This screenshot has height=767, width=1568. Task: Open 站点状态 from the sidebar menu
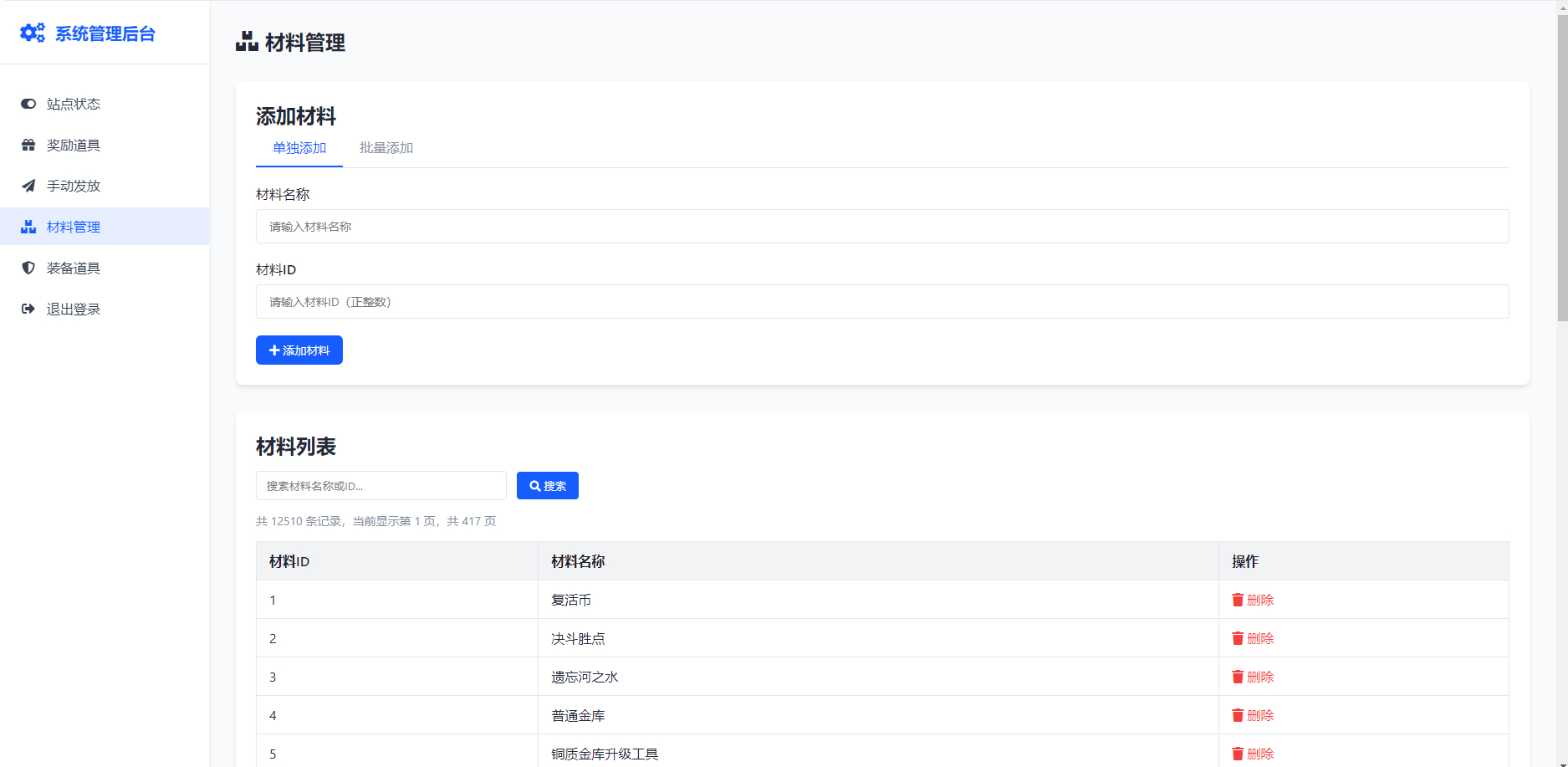pyautogui.click(x=74, y=104)
